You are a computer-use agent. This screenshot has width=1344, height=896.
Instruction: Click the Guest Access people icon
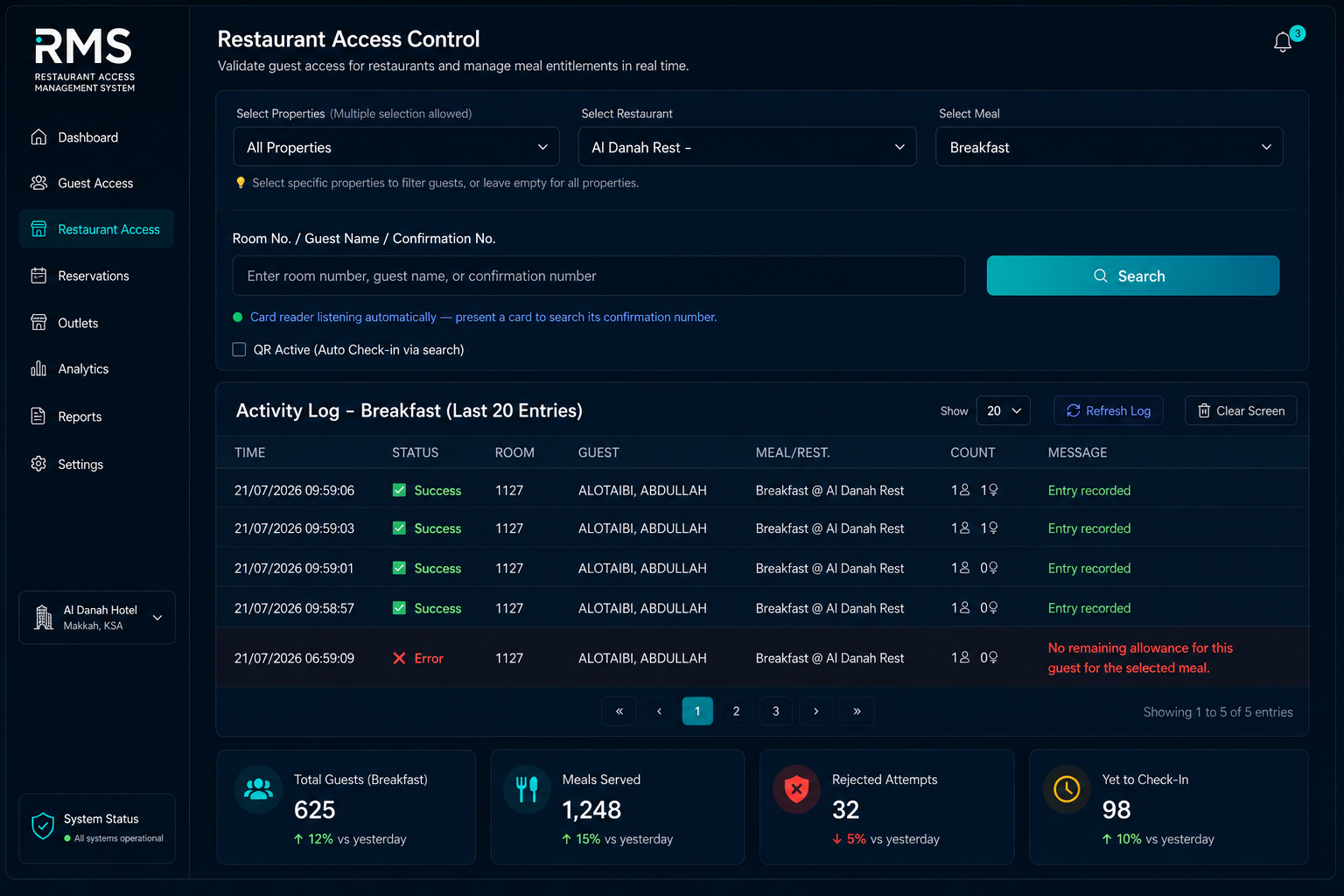(38, 183)
